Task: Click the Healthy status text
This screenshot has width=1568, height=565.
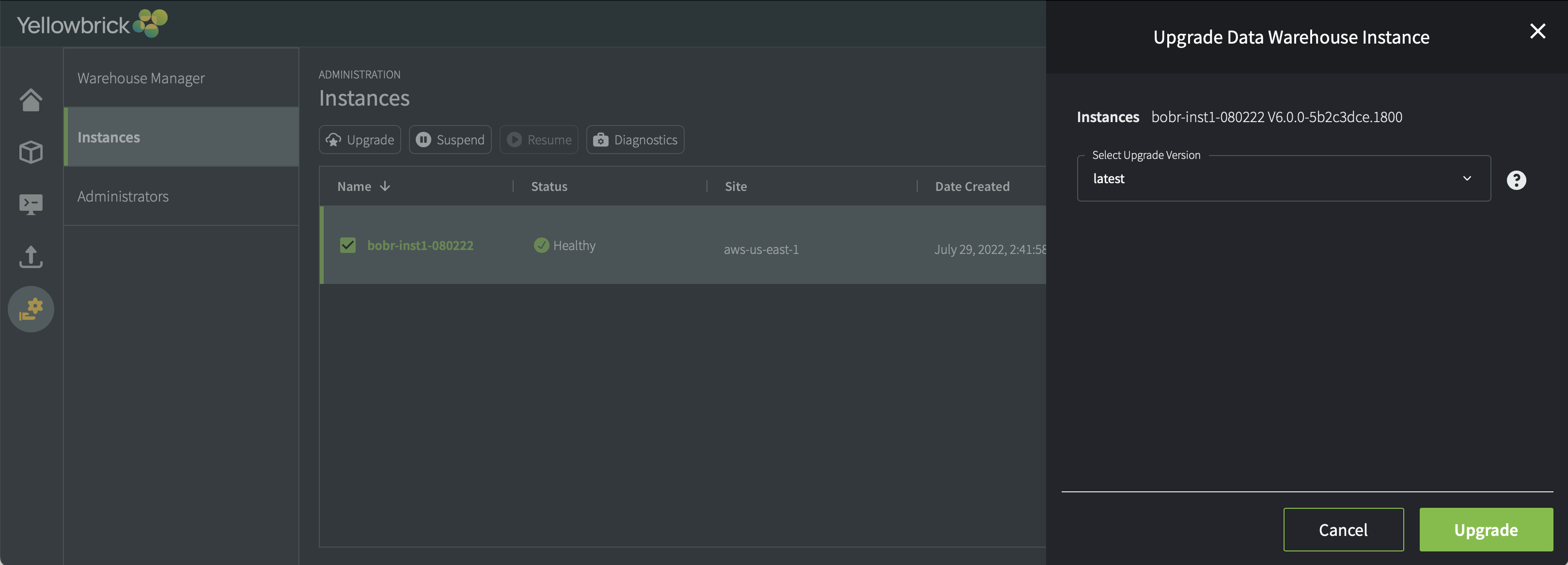Action: (574, 245)
